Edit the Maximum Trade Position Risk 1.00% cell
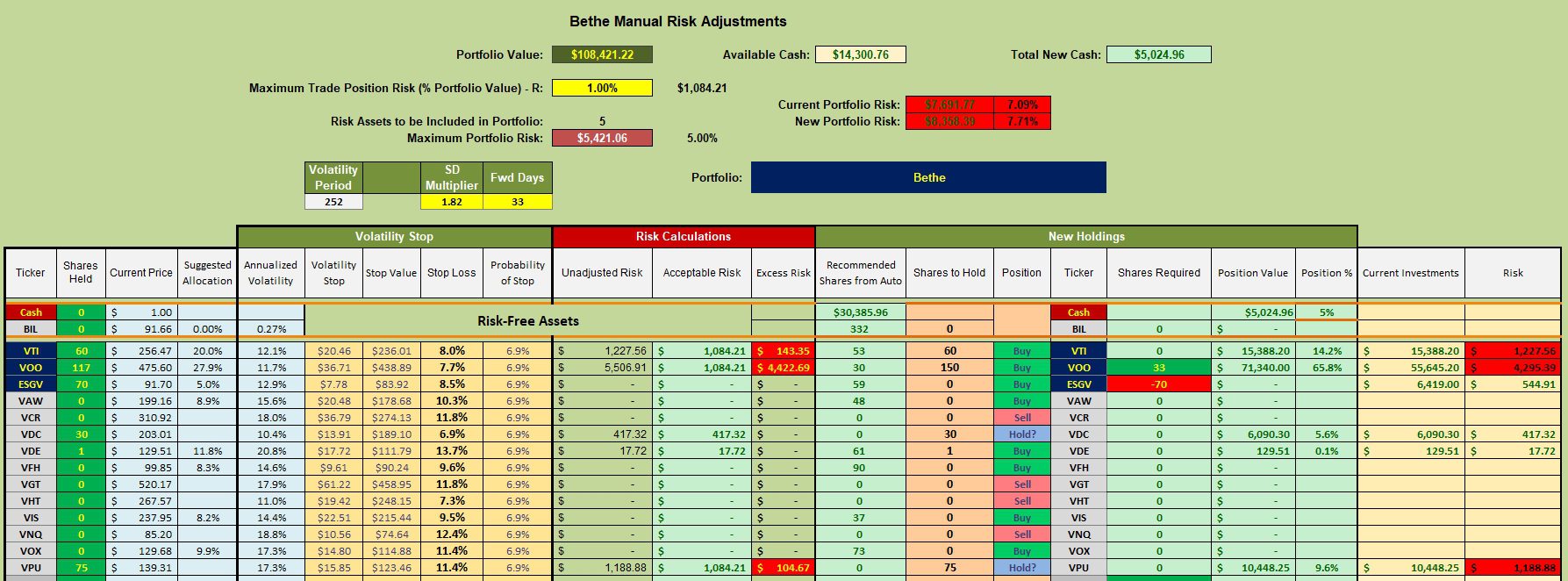Screen dimensions: 1568x581 point(602,88)
